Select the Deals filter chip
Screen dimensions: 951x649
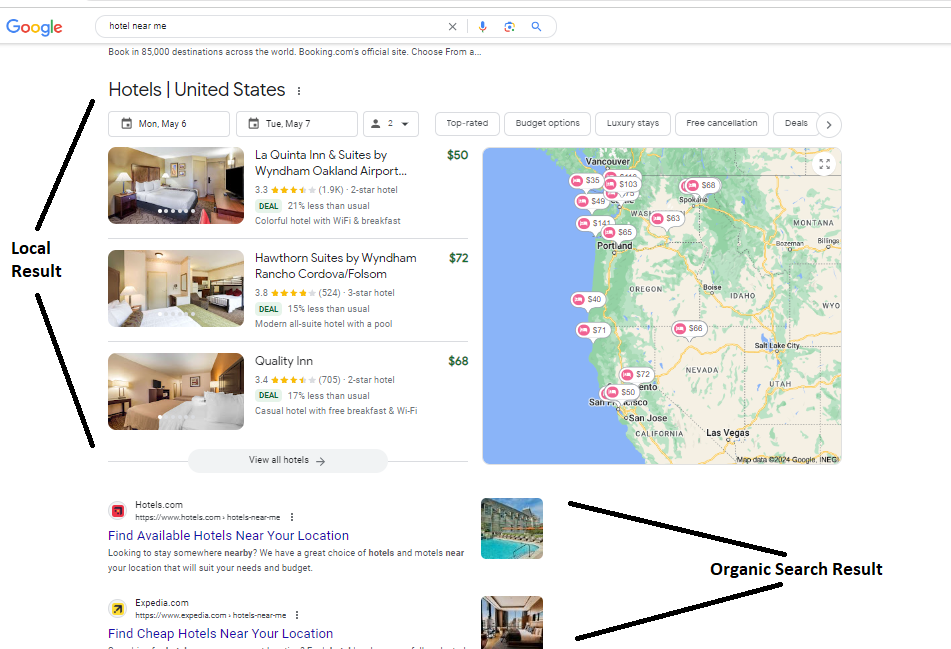pyautogui.click(x=796, y=123)
